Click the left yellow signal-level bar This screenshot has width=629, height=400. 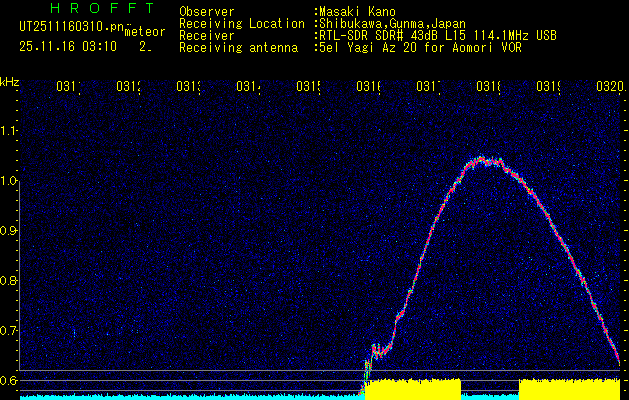pos(412,388)
